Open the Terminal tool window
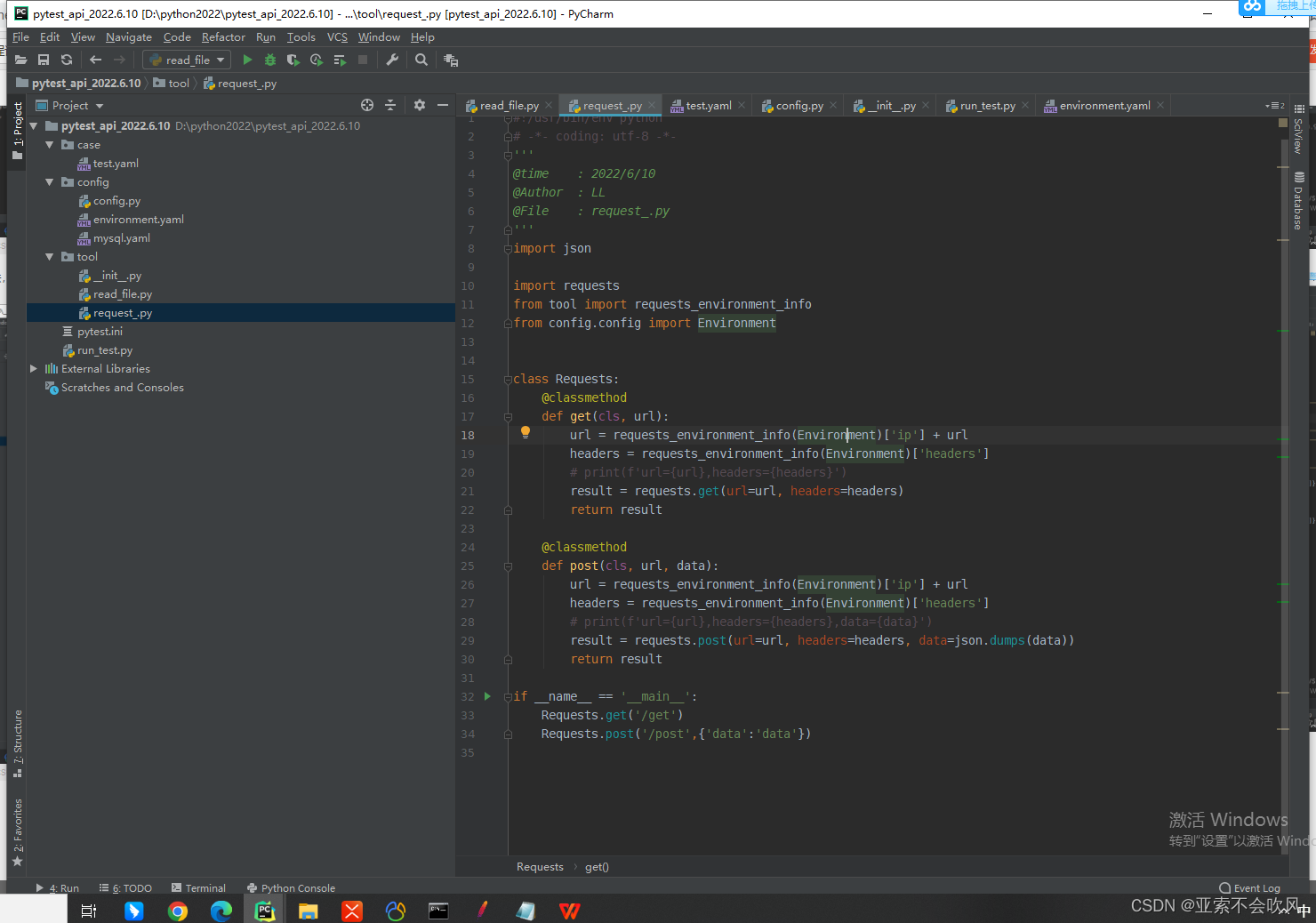1316x923 pixels. pyautogui.click(x=198, y=888)
